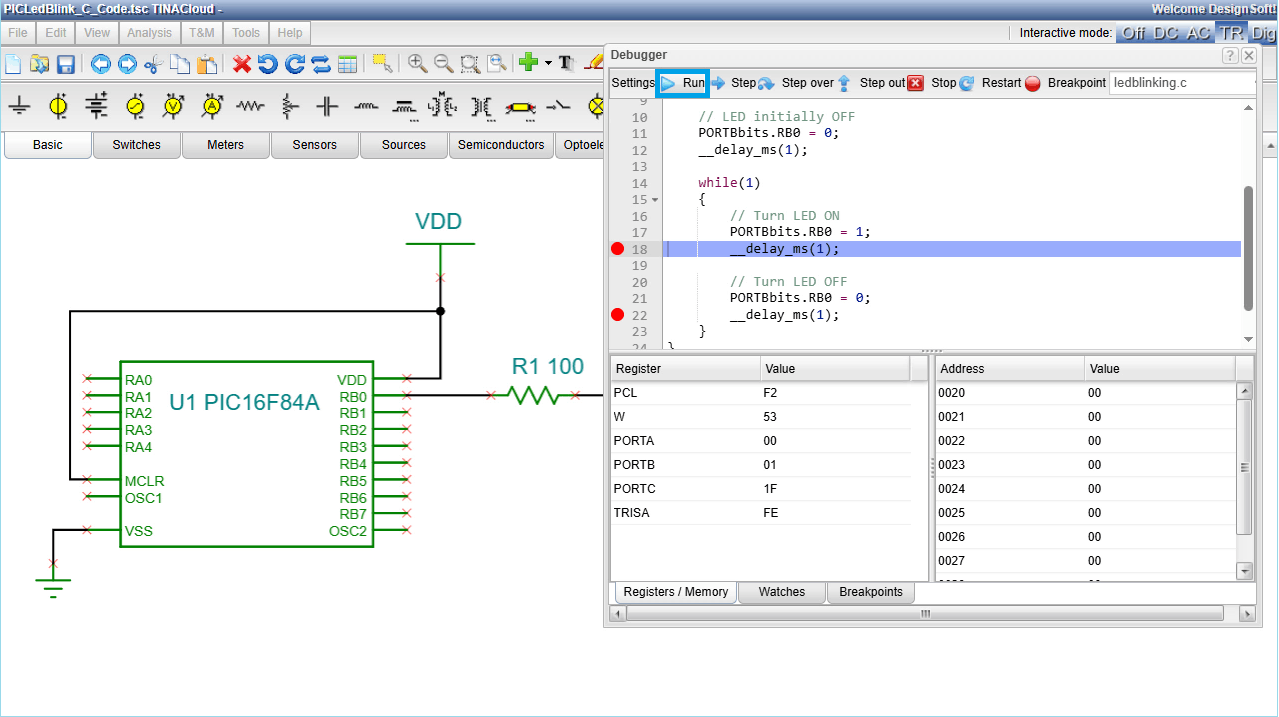
Task: Place a resistor component
Action: click(250, 105)
